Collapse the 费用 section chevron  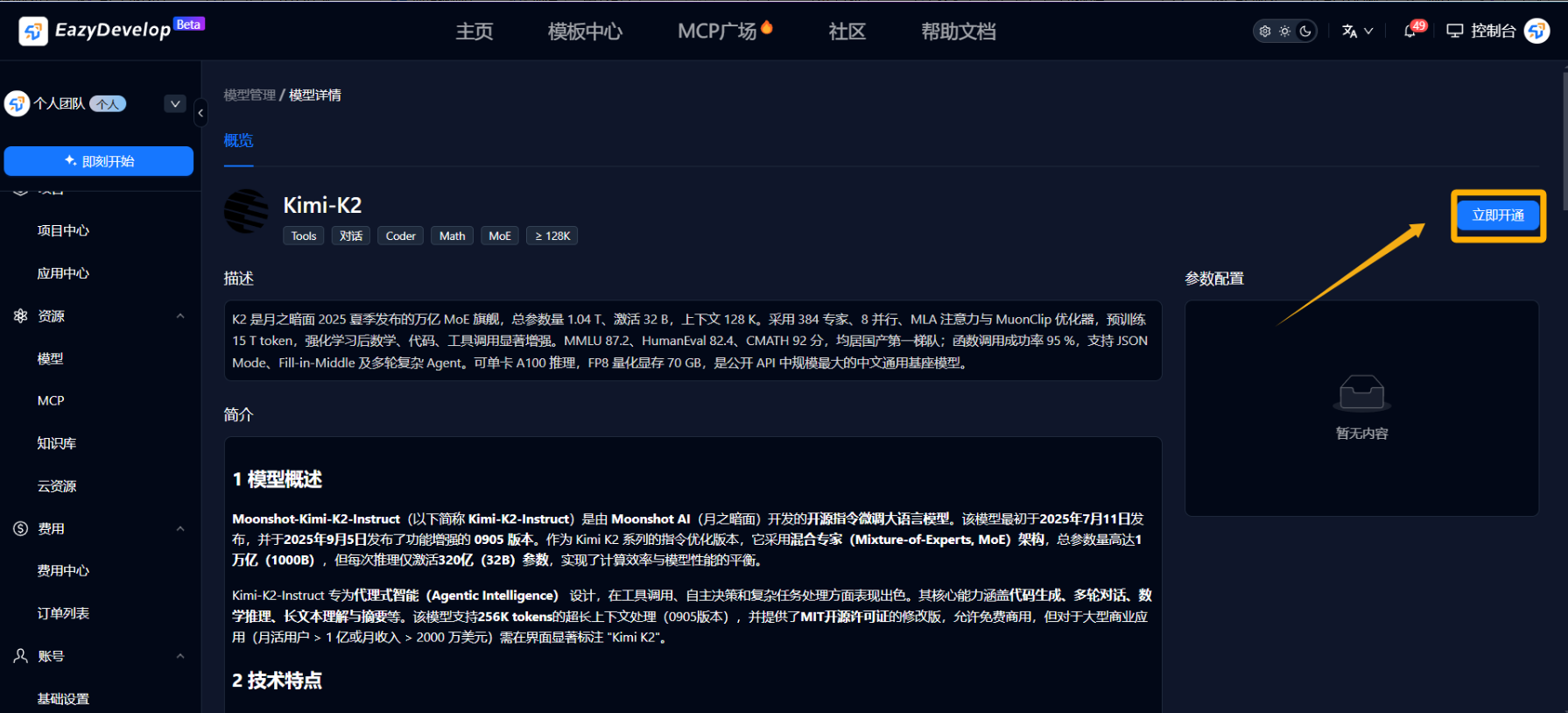(180, 529)
